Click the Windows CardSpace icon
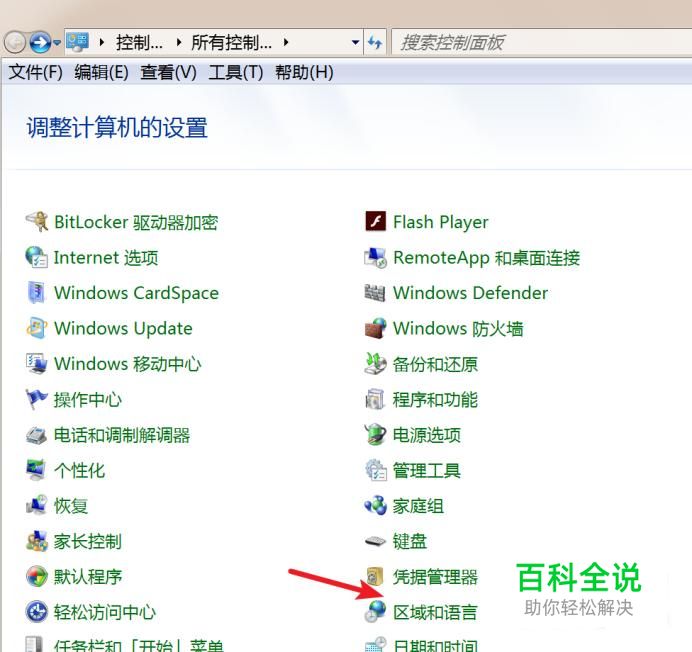The image size is (692, 652). (x=37, y=293)
